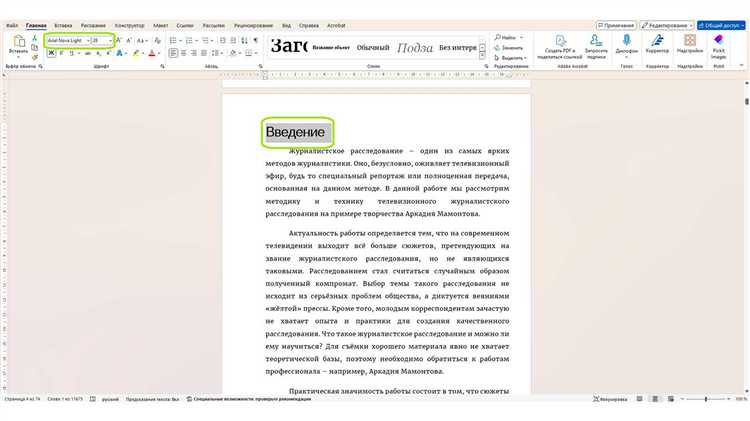Open the Paragraph group dialog launcher
750x421 pixels.
(x=261, y=66)
